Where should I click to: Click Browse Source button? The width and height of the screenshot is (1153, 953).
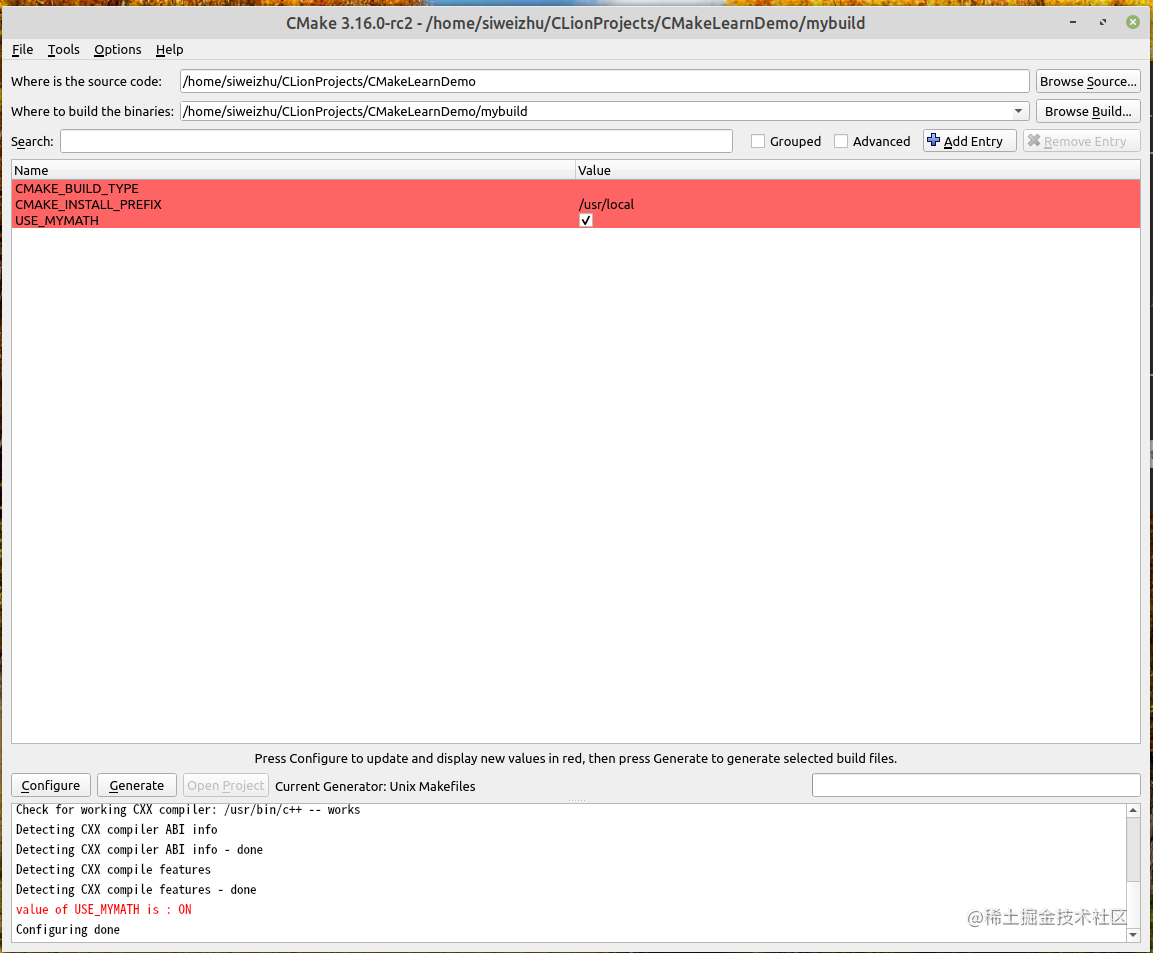point(1088,81)
